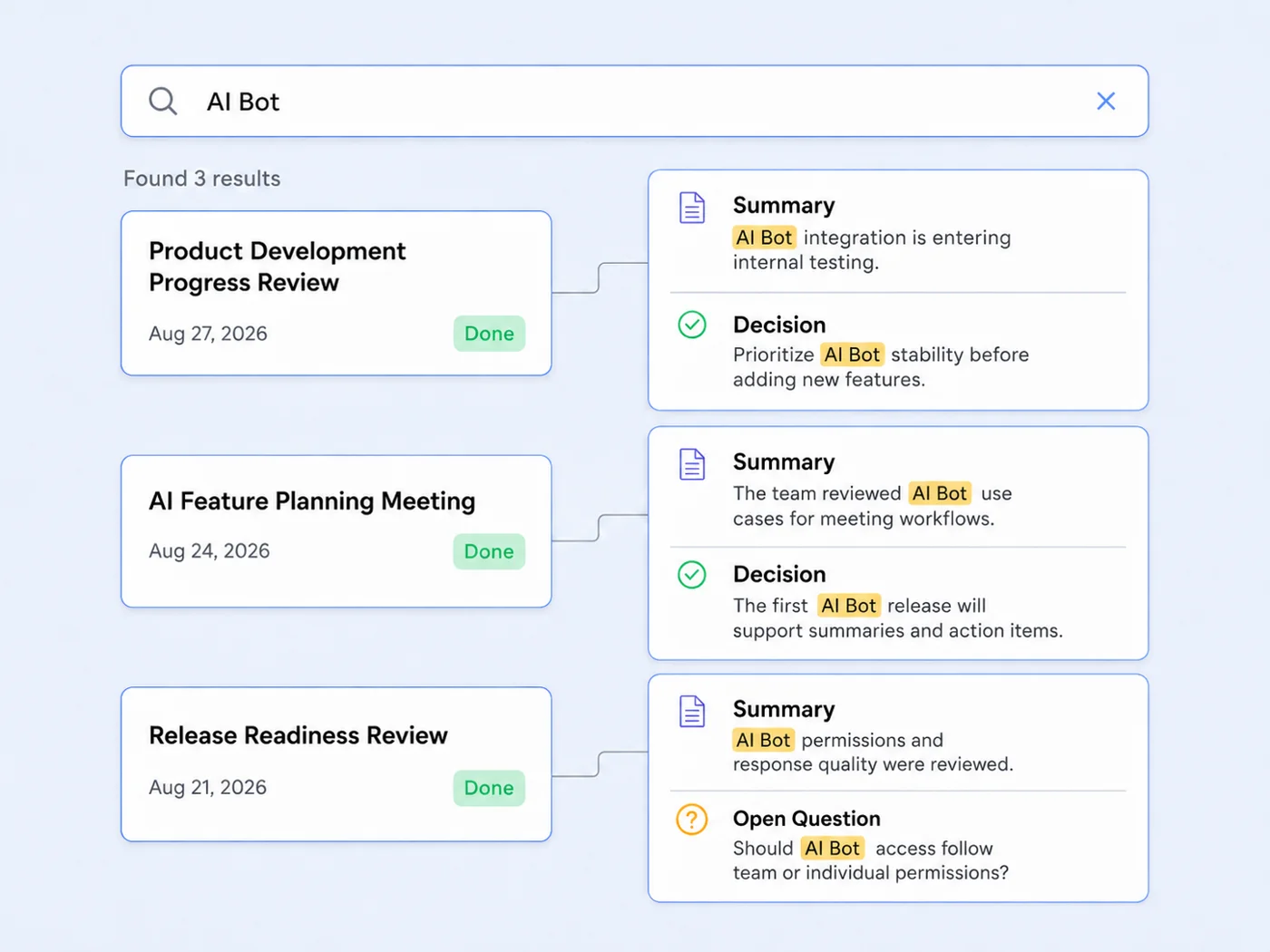This screenshot has width=1270, height=952.
Task: Click the orange Open Question mark icon
Action: coord(692,820)
